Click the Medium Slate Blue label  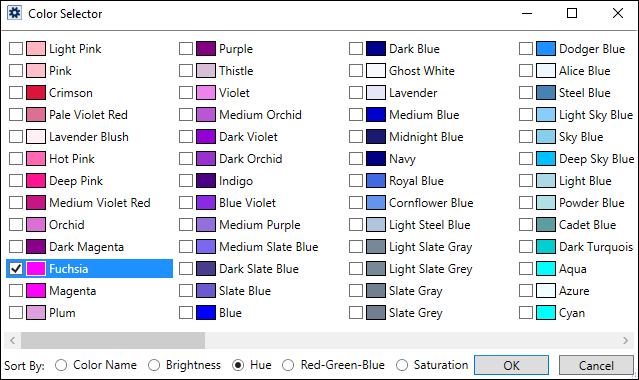tap(269, 247)
